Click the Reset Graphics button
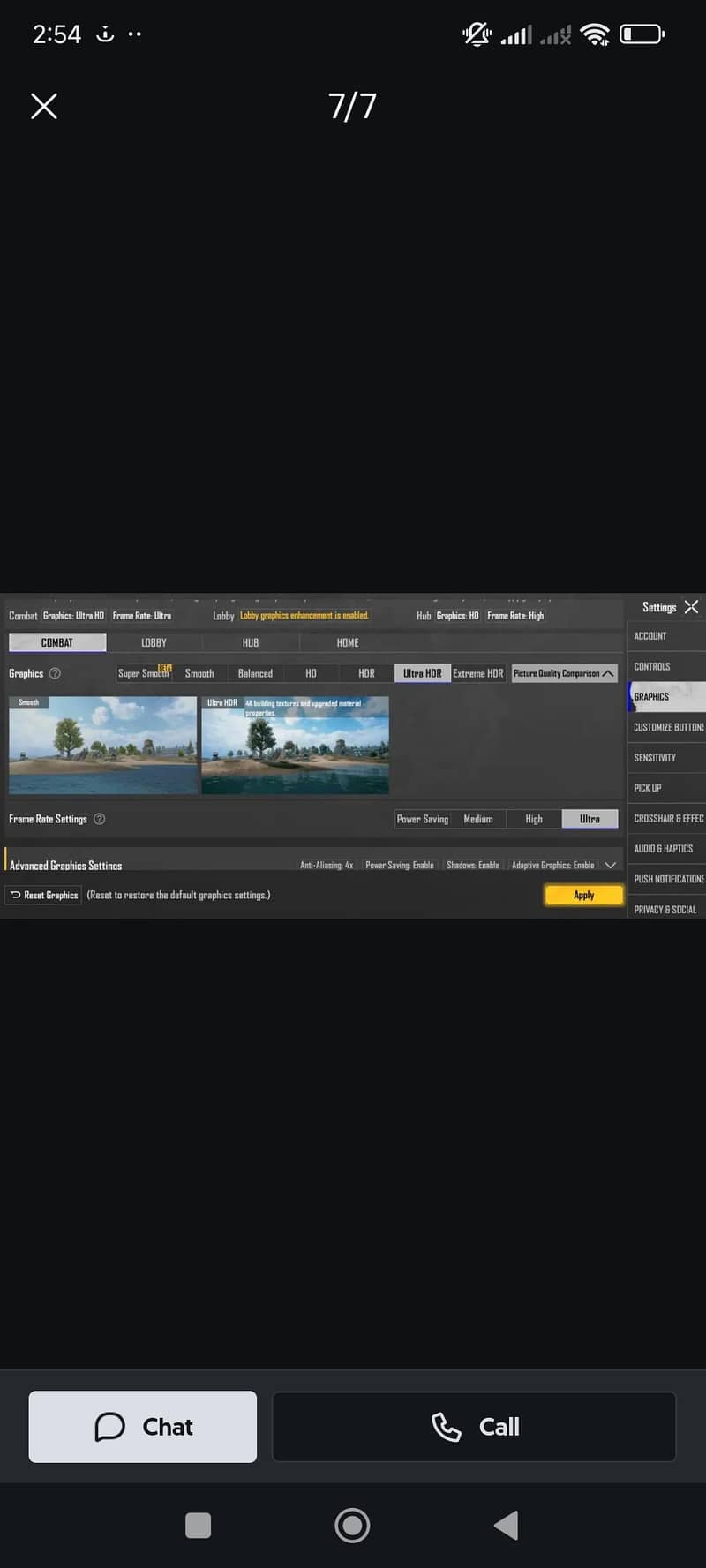The height and width of the screenshot is (1568, 706). (44, 895)
